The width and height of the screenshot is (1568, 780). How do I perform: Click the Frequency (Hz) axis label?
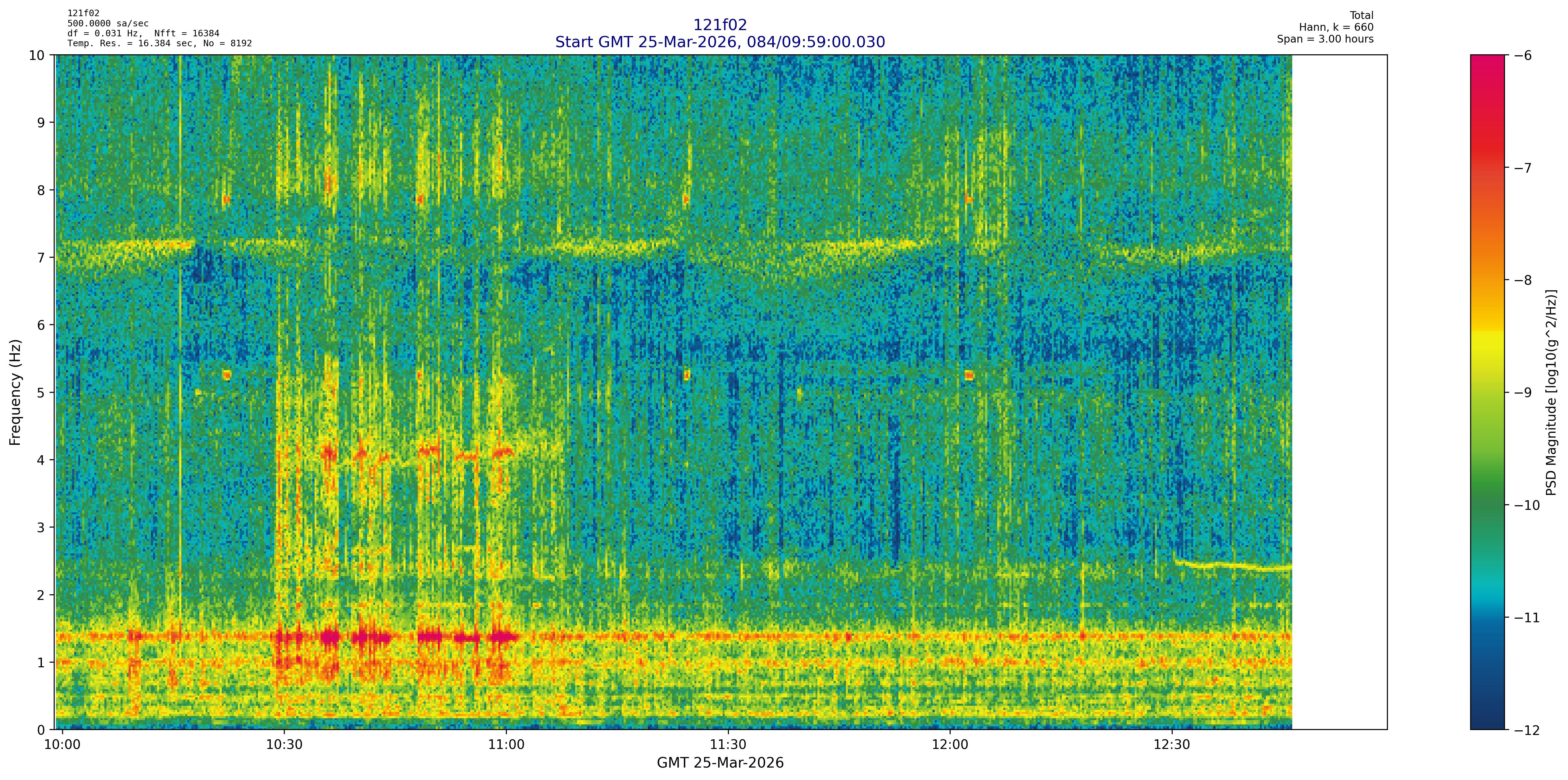pyautogui.click(x=15, y=392)
